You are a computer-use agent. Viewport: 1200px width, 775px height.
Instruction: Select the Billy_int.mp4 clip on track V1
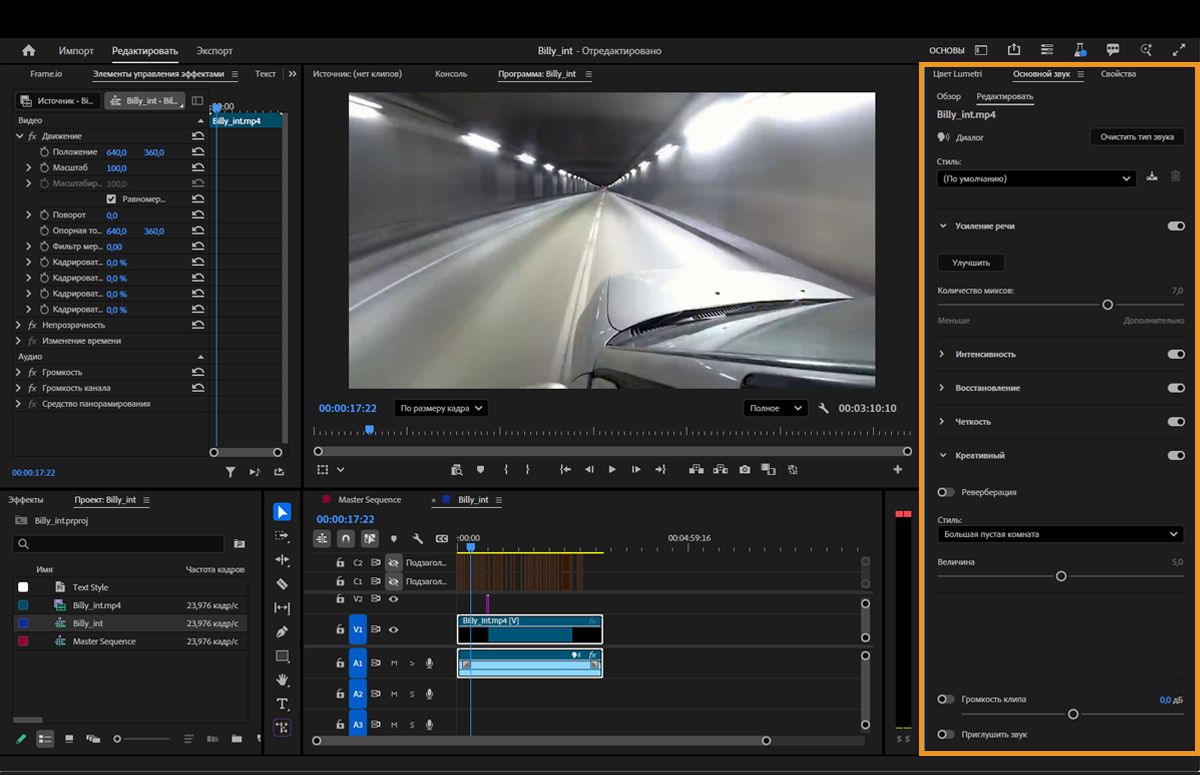pos(530,629)
